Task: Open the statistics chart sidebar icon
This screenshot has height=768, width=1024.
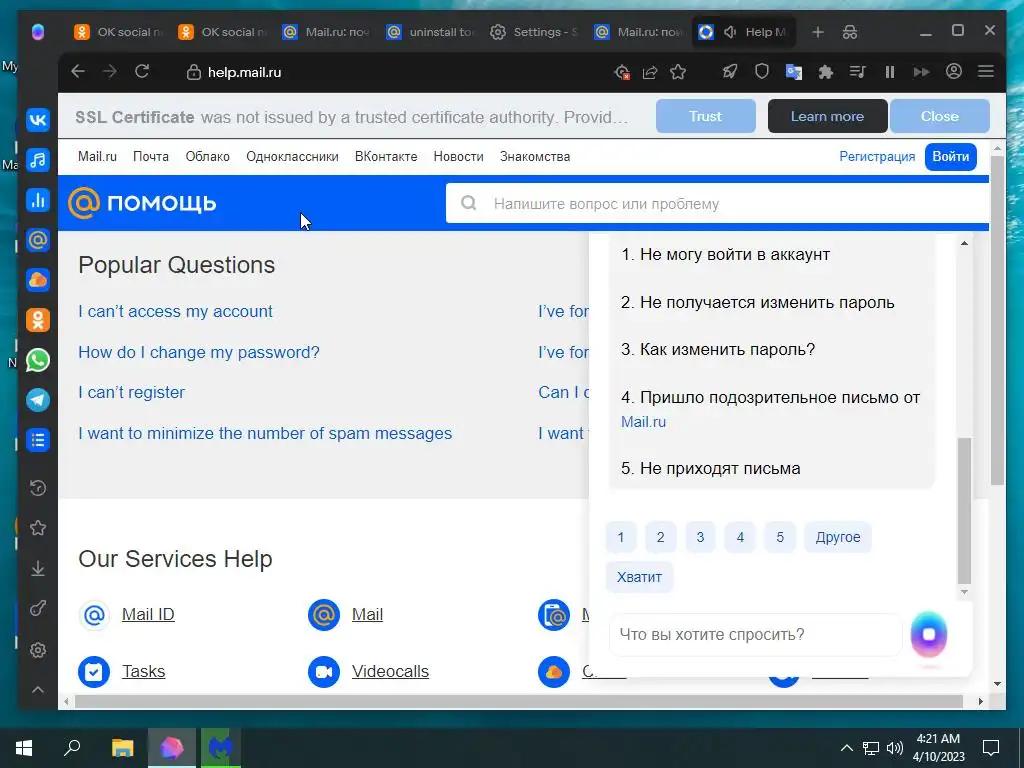Action: point(38,200)
